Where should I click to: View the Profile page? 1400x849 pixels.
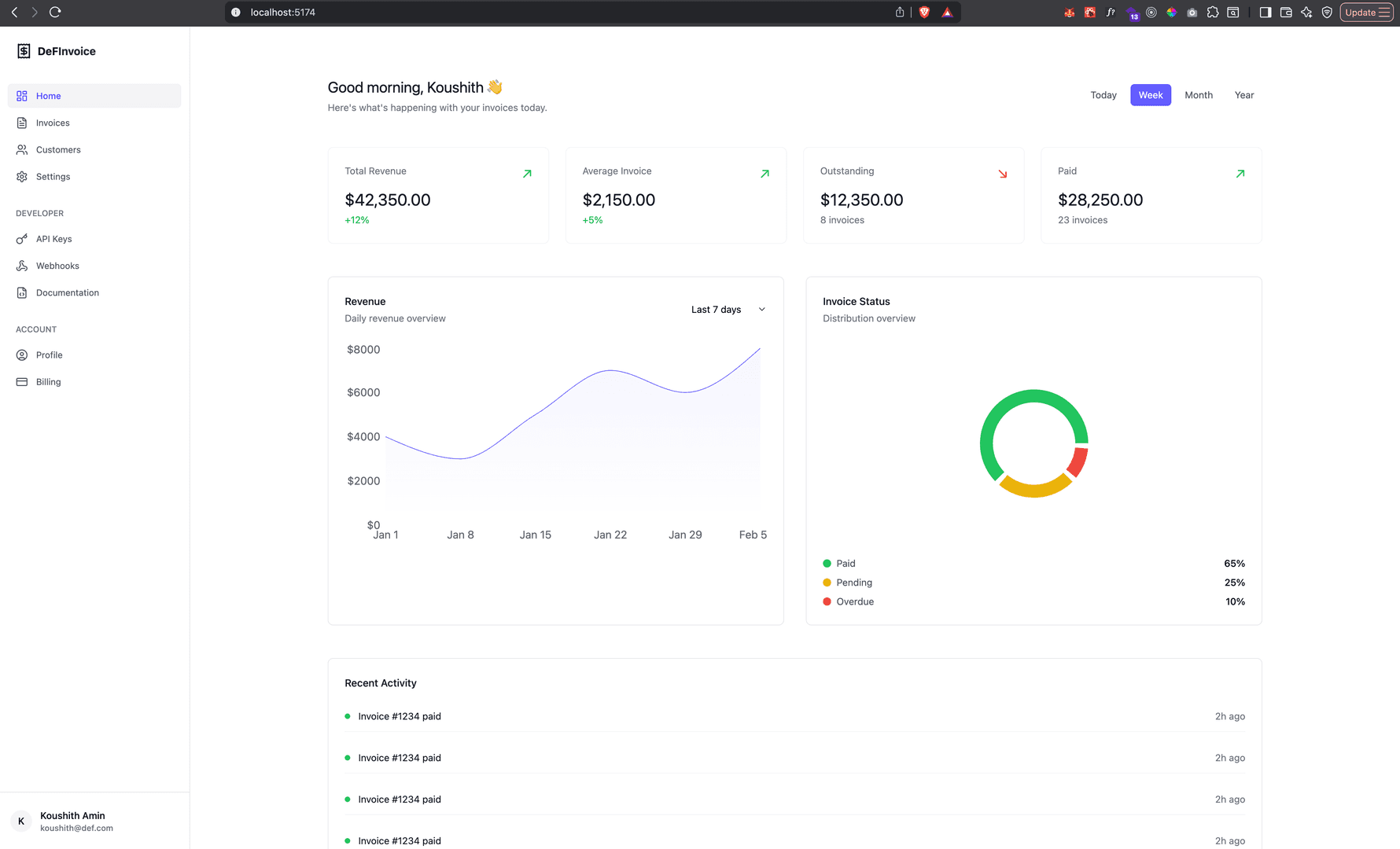point(49,355)
